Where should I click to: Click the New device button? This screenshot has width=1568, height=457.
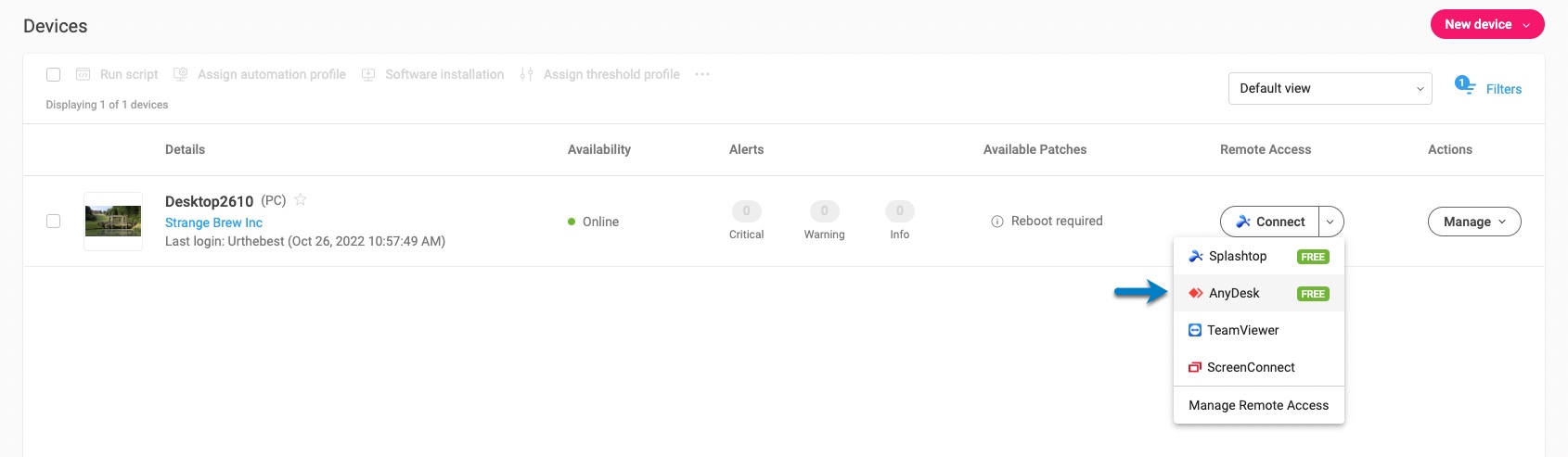click(x=1486, y=24)
